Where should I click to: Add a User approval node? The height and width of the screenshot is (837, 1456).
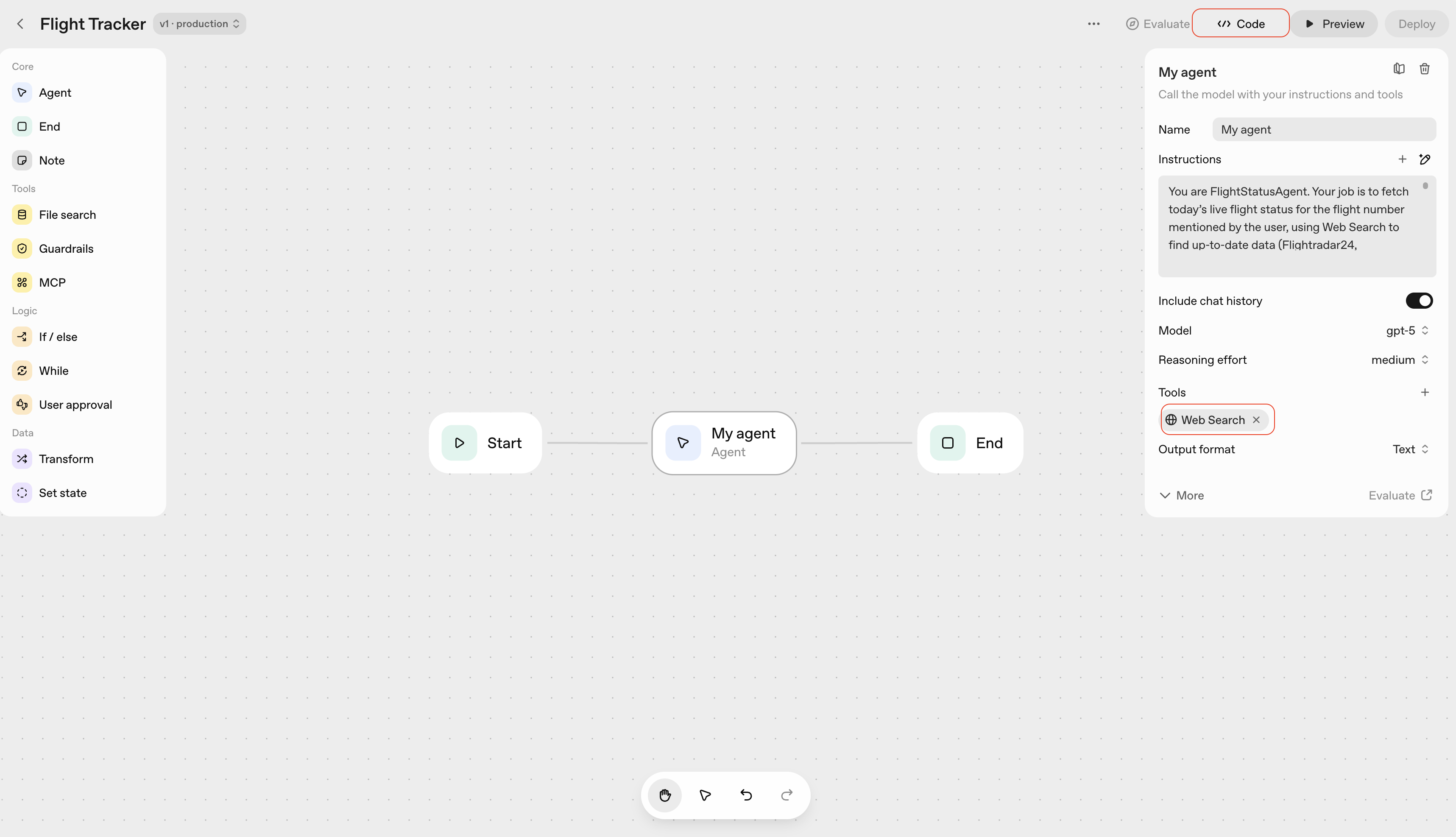tap(75, 404)
